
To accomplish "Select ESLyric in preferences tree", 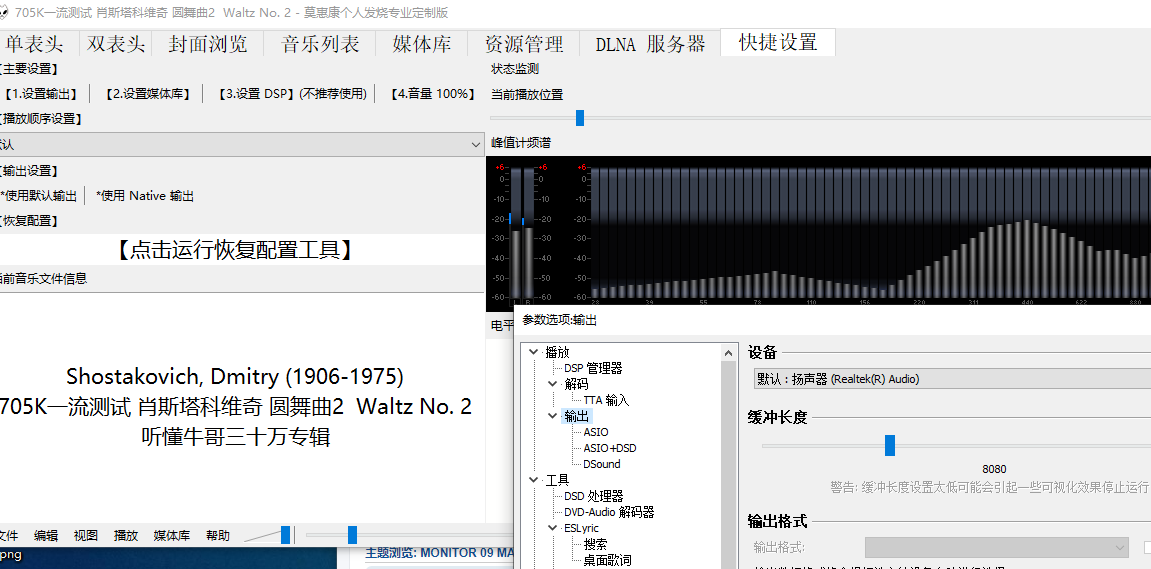I will [581, 528].
